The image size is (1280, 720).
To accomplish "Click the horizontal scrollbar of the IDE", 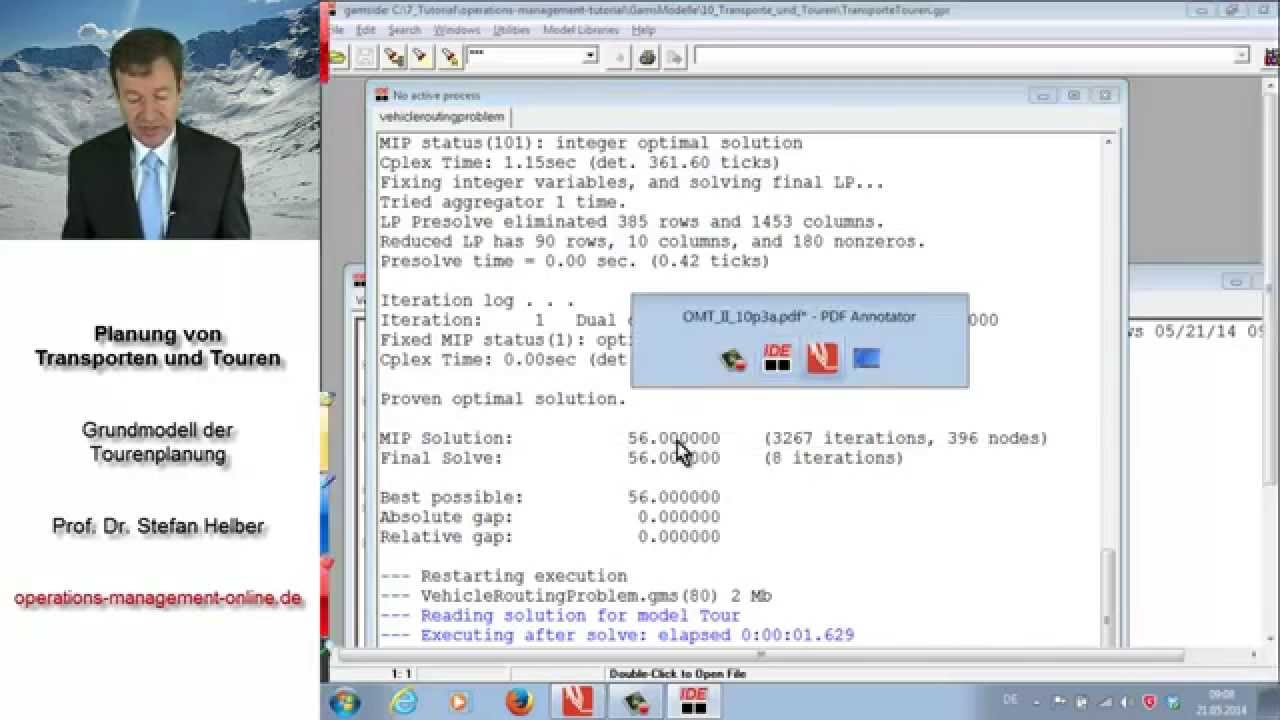I will coord(760,656).
